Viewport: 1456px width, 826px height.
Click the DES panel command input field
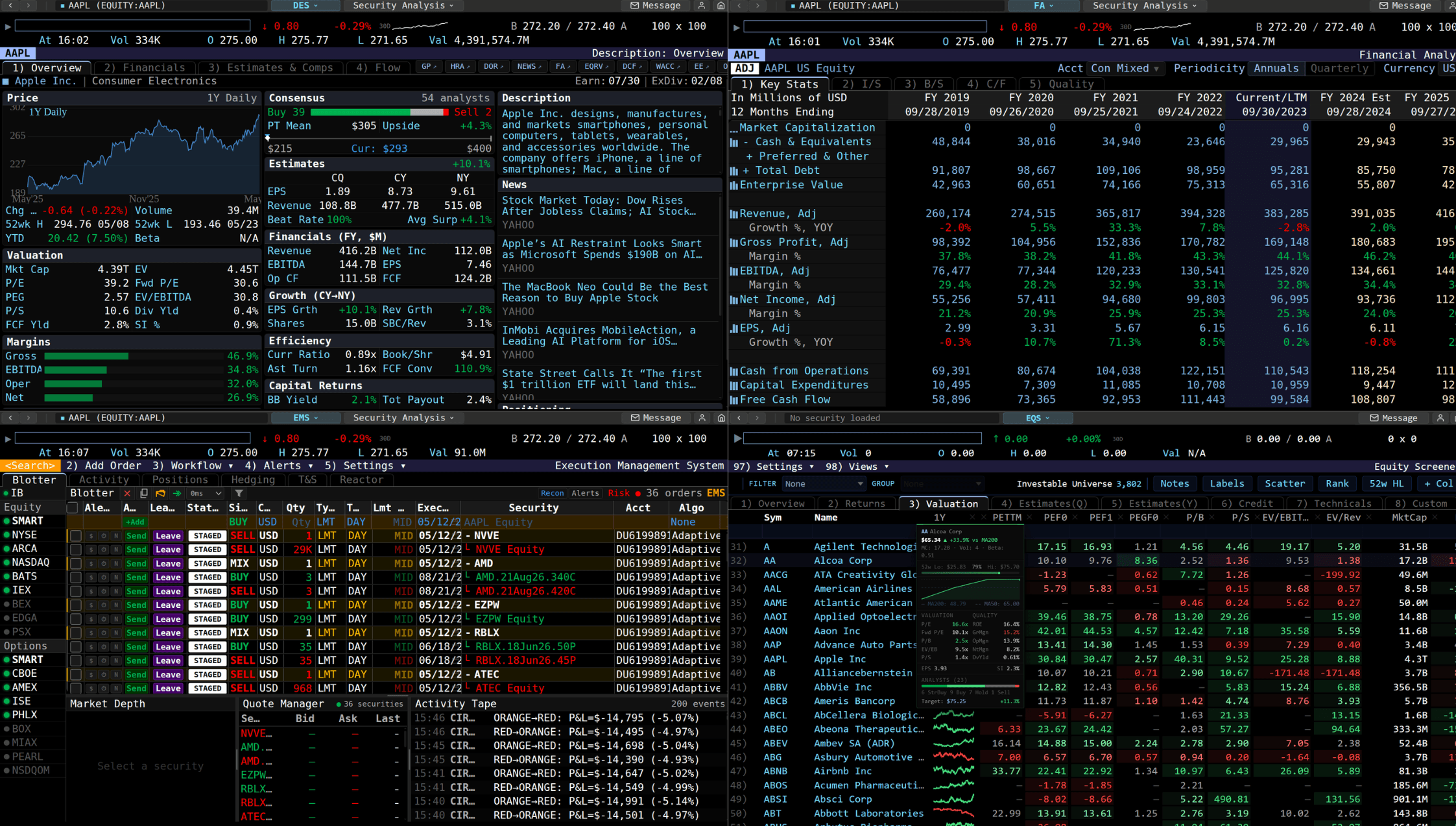(x=132, y=26)
